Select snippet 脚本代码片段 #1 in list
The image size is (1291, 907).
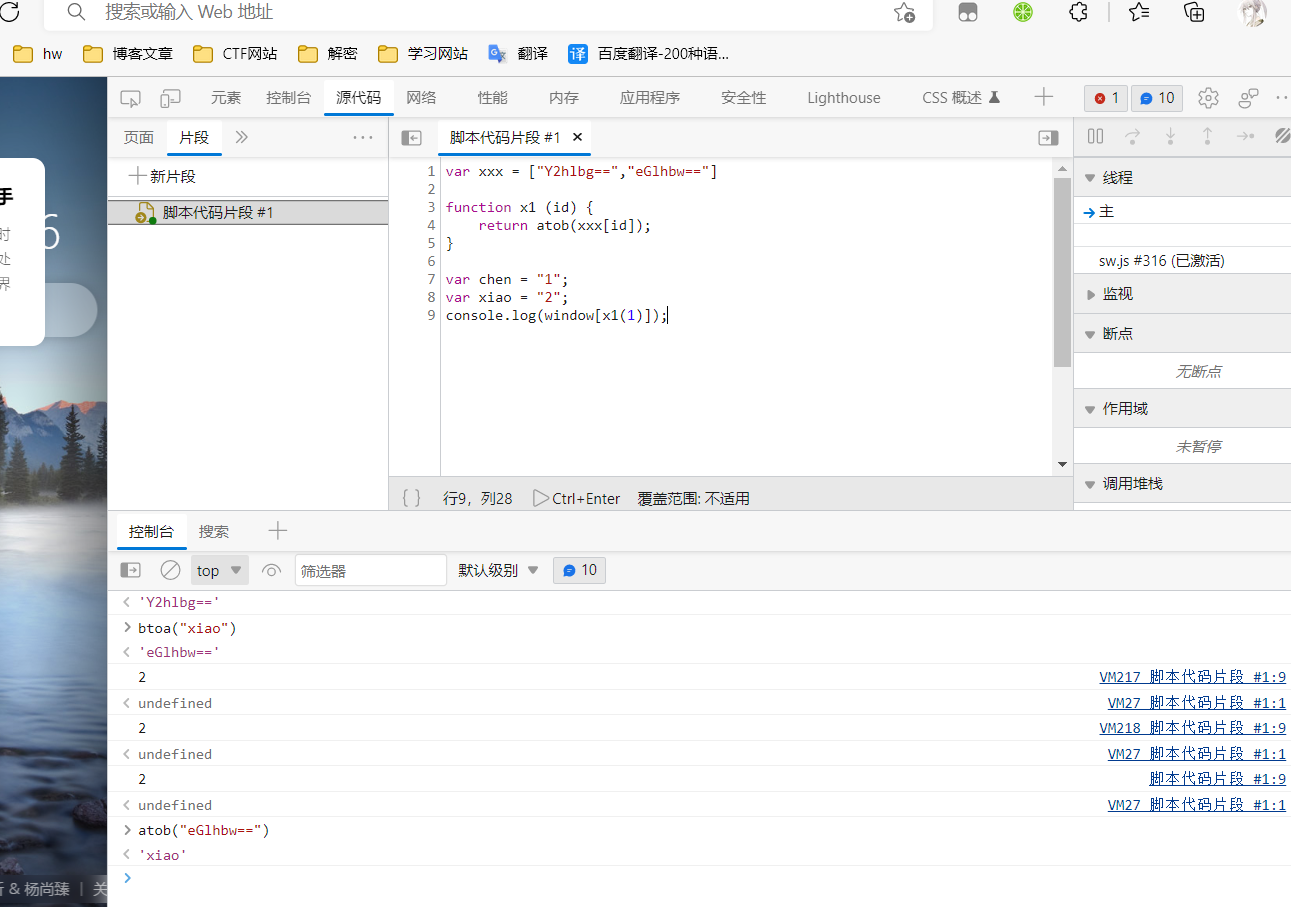coord(248,212)
